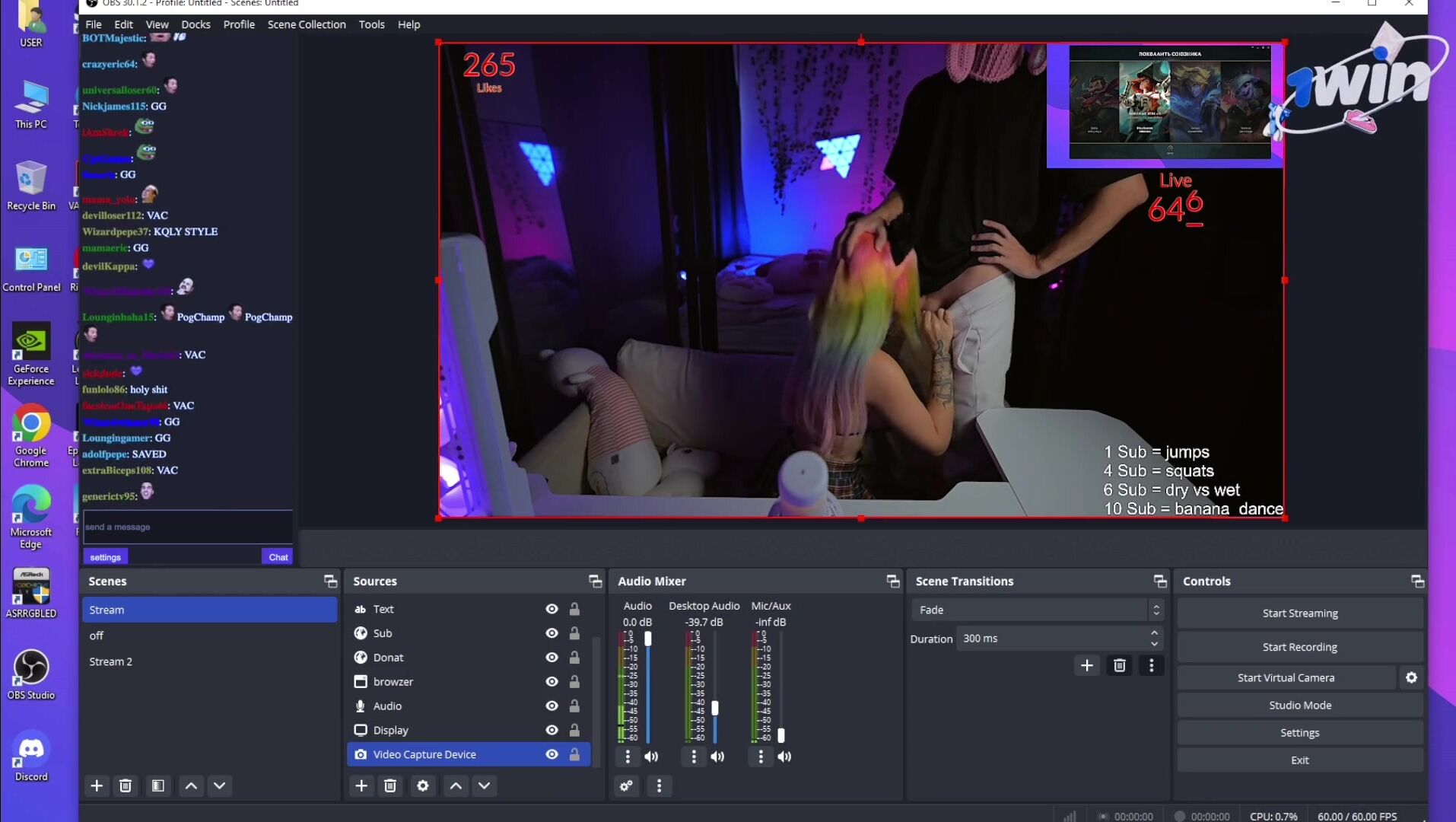Remove selected source with trash icon
This screenshot has width=1456, height=822.
pyautogui.click(x=390, y=785)
